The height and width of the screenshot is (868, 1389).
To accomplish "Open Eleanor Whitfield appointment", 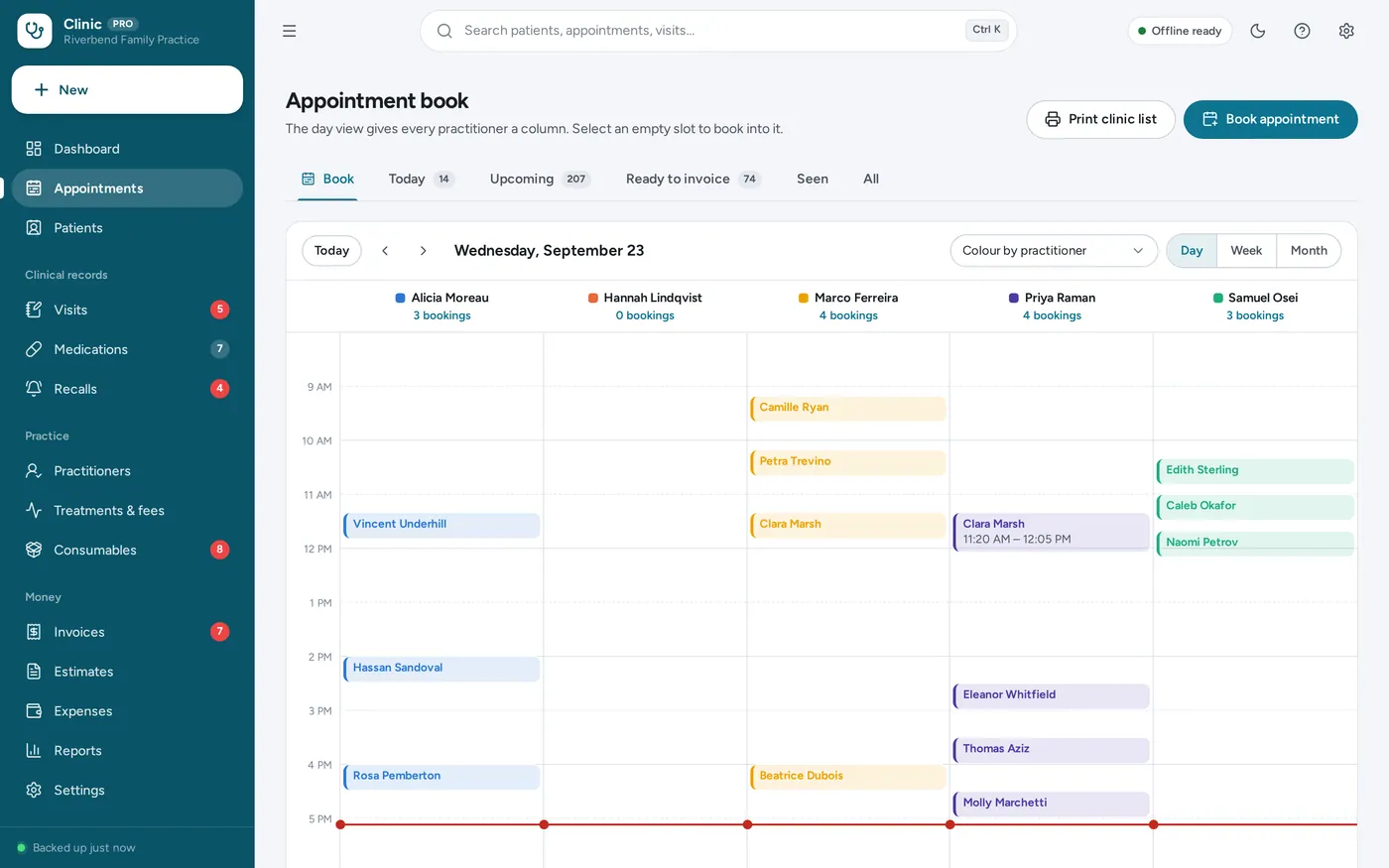I will 1052,696.
